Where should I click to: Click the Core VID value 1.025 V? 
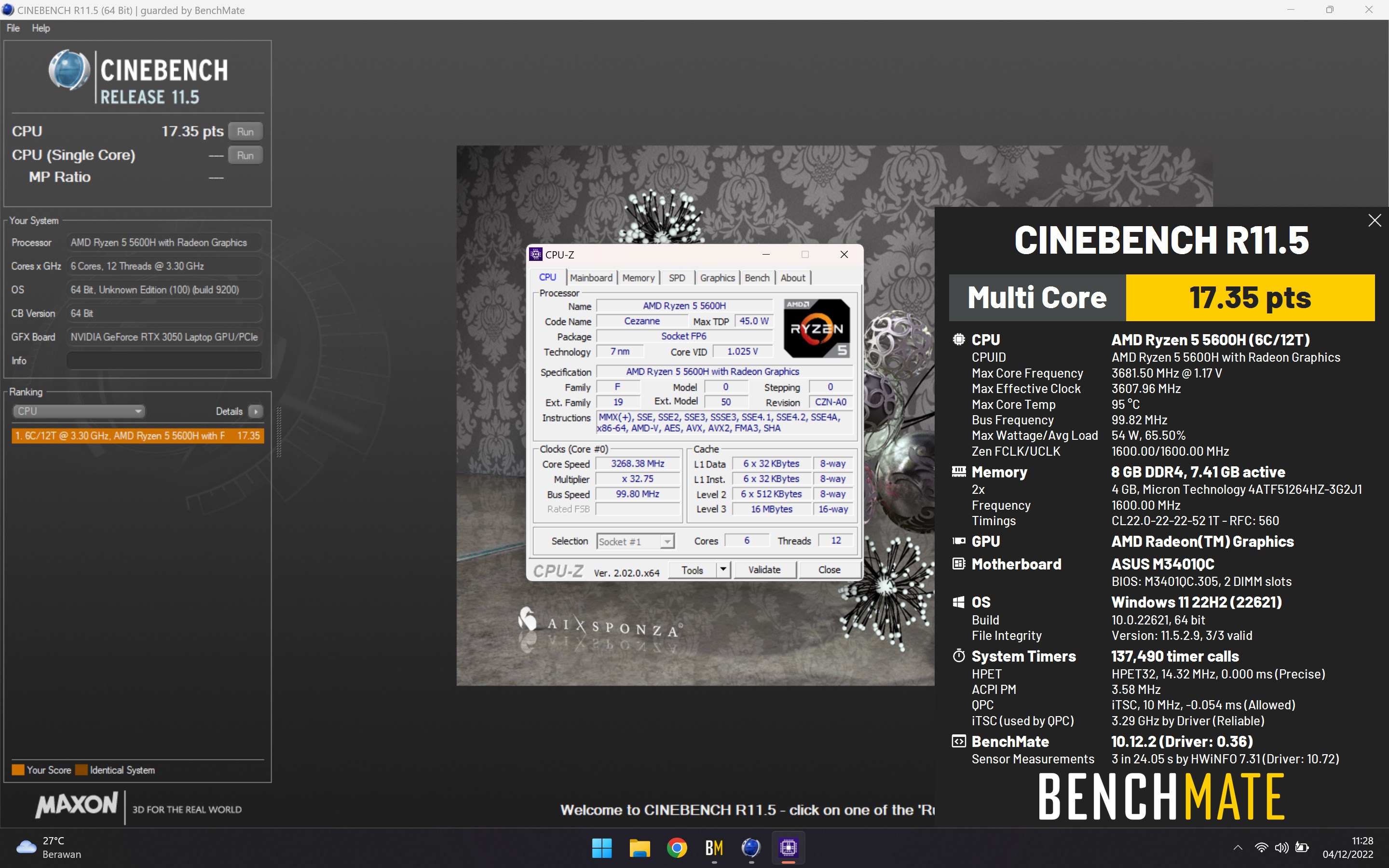pyautogui.click(x=742, y=352)
